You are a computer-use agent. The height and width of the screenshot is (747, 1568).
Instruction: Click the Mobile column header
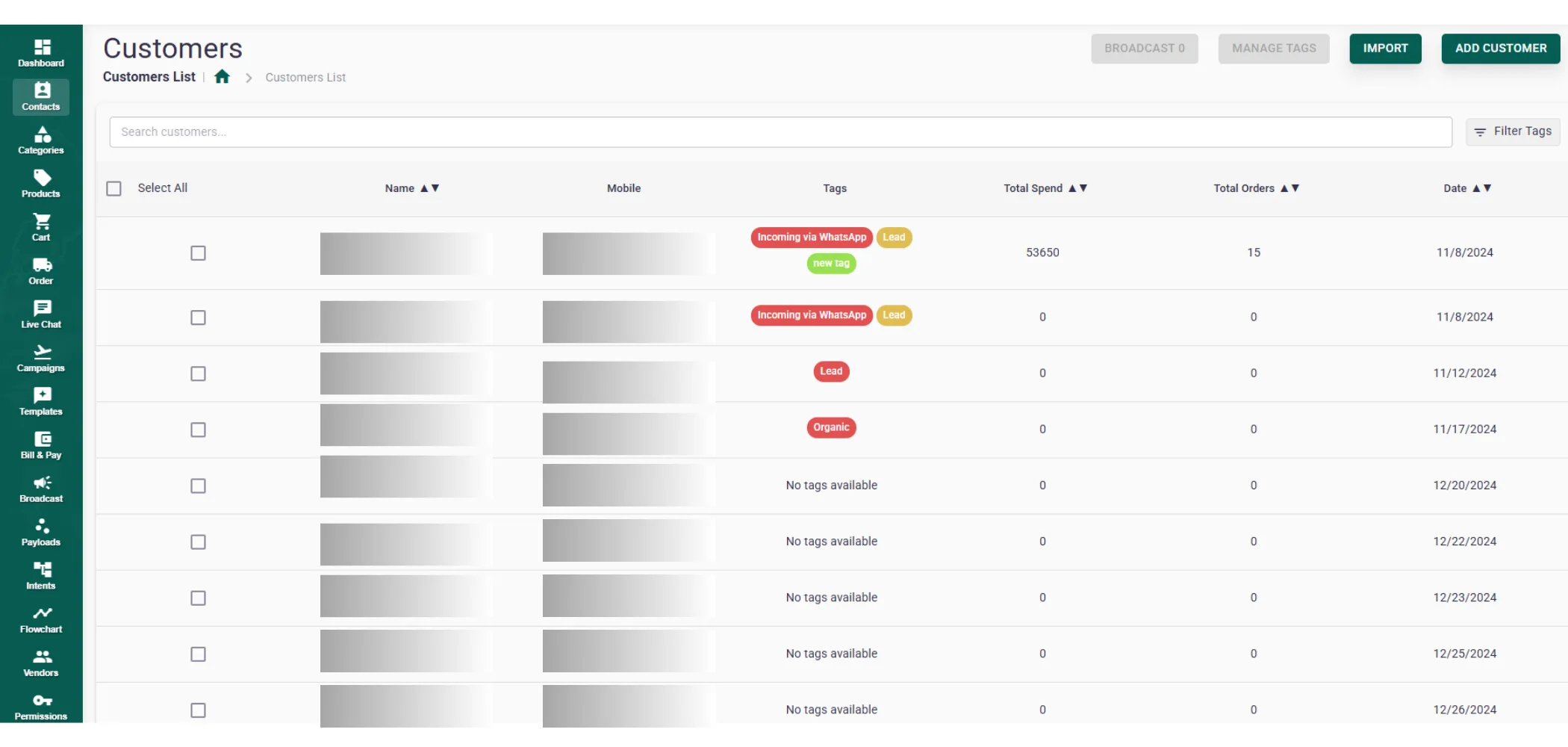pyautogui.click(x=623, y=188)
